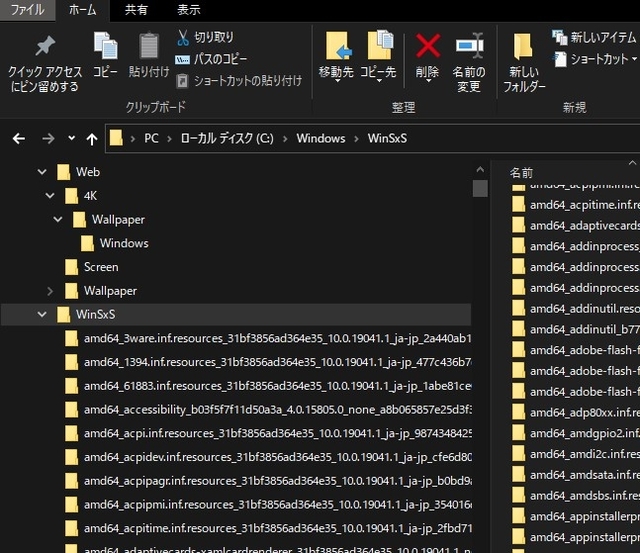Expand the Wallpaper folder below Screen
This screenshot has width=640, height=553.
point(50,291)
